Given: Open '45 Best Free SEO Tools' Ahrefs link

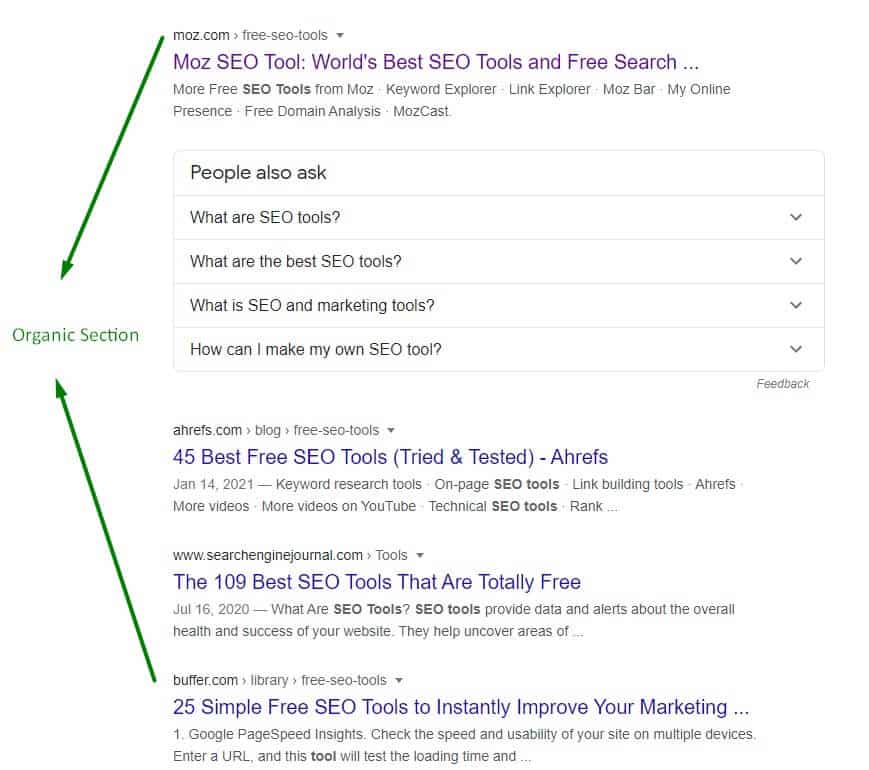Looking at the screenshot, I should click(390, 457).
